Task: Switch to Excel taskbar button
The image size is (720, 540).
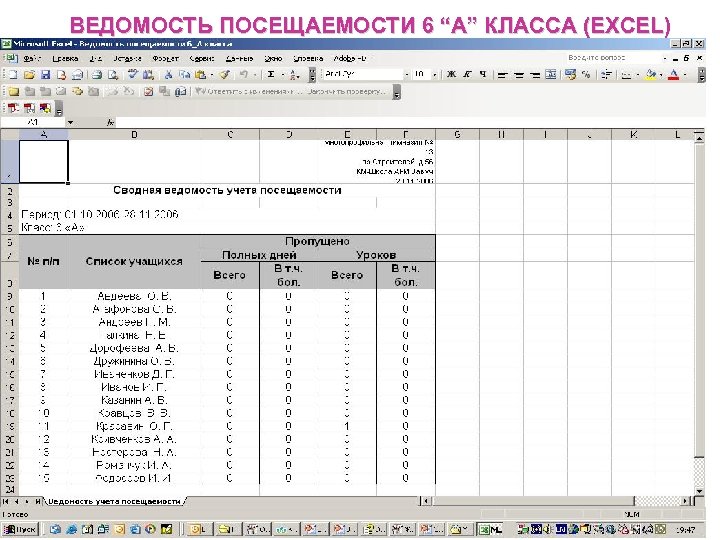Action: click(490, 529)
